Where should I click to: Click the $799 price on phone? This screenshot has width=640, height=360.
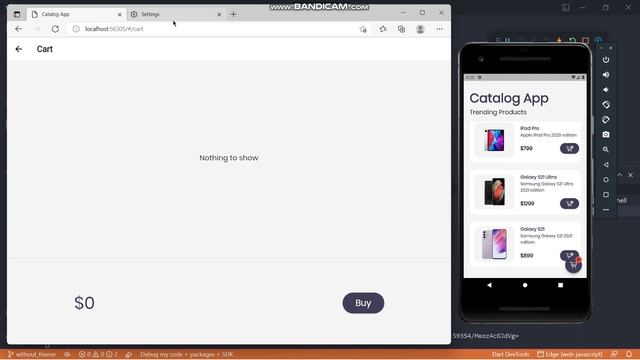pos(526,149)
